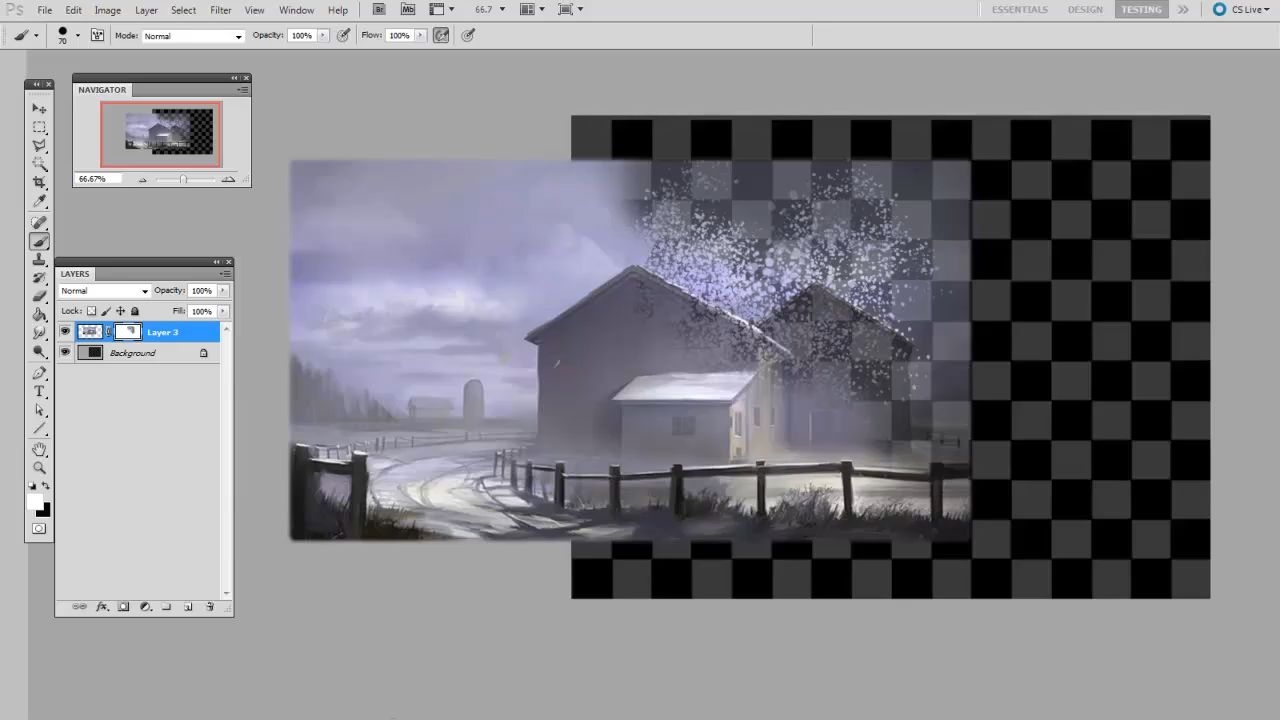The image size is (1280, 720).
Task: Select the Dodge tool
Action: click(39, 351)
